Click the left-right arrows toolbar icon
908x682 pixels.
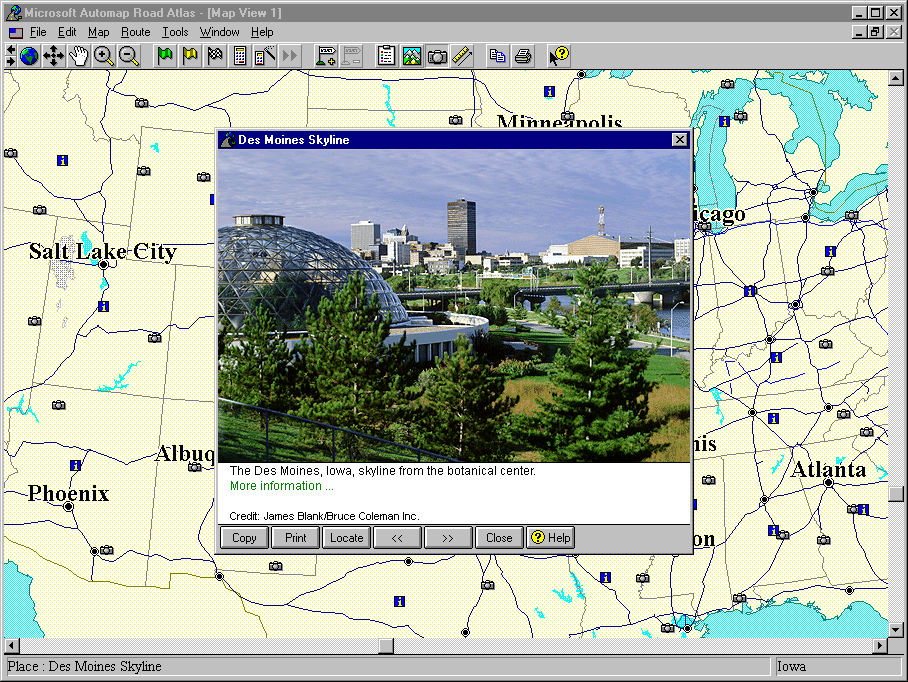point(10,56)
